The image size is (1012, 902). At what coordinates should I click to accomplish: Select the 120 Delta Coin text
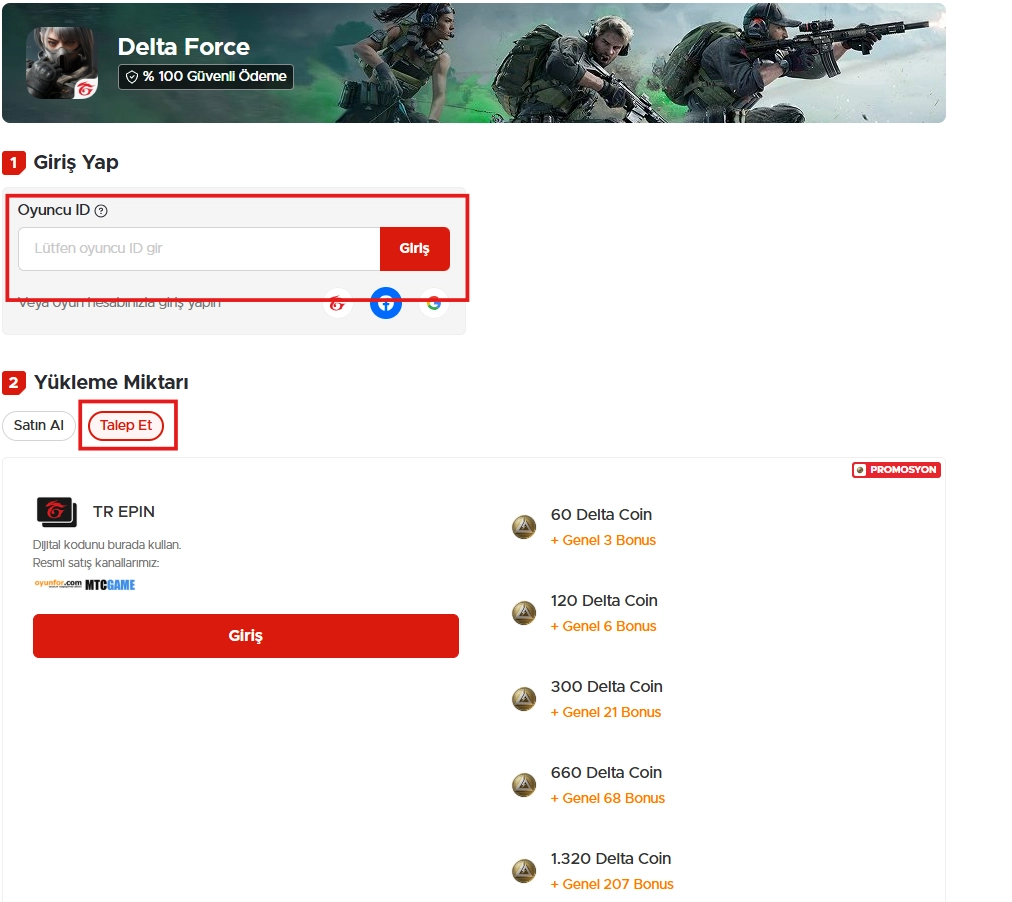tap(604, 600)
